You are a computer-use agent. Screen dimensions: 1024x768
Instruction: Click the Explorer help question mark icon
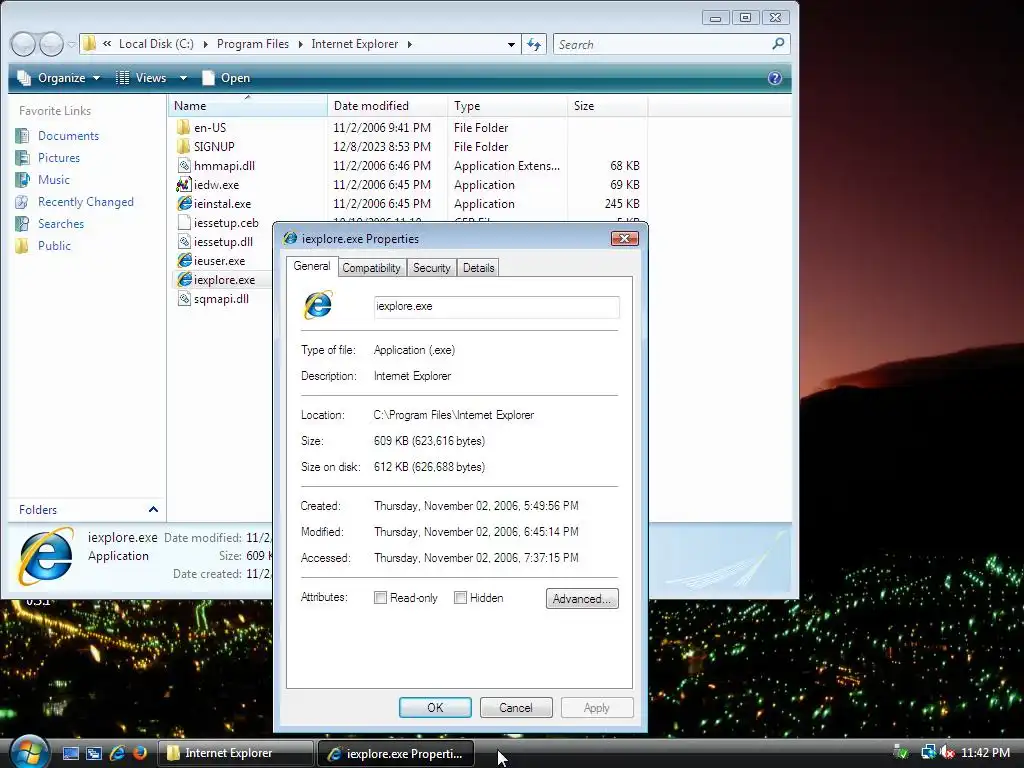point(775,78)
